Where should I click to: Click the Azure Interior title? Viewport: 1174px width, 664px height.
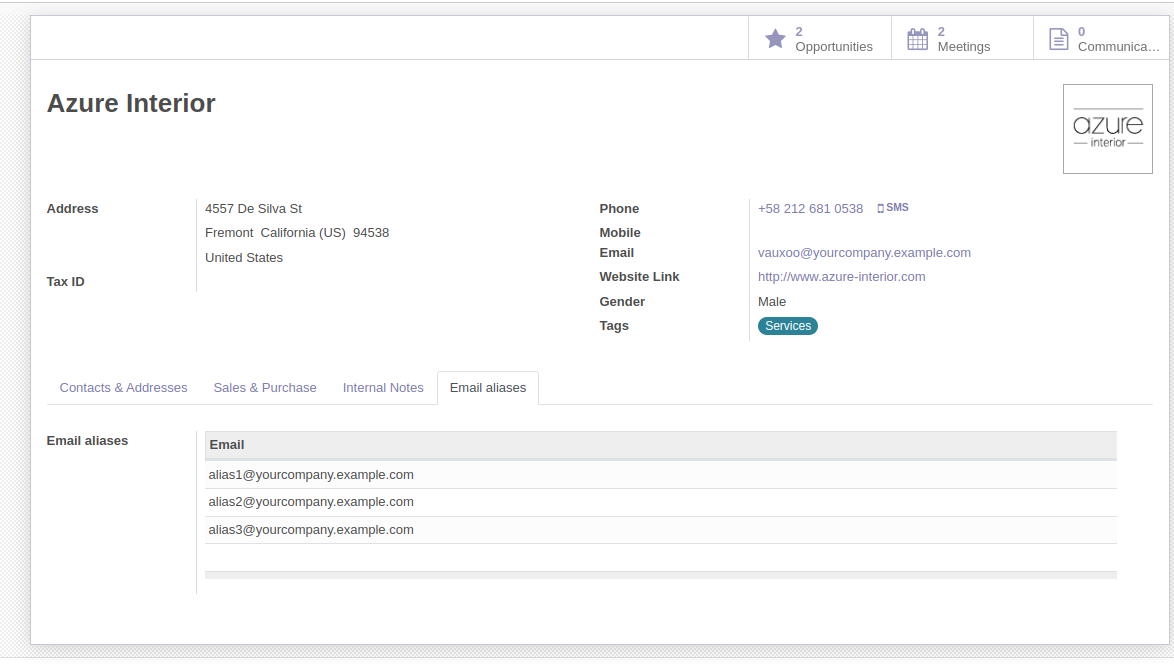pyautogui.click(x=131, y=103)
